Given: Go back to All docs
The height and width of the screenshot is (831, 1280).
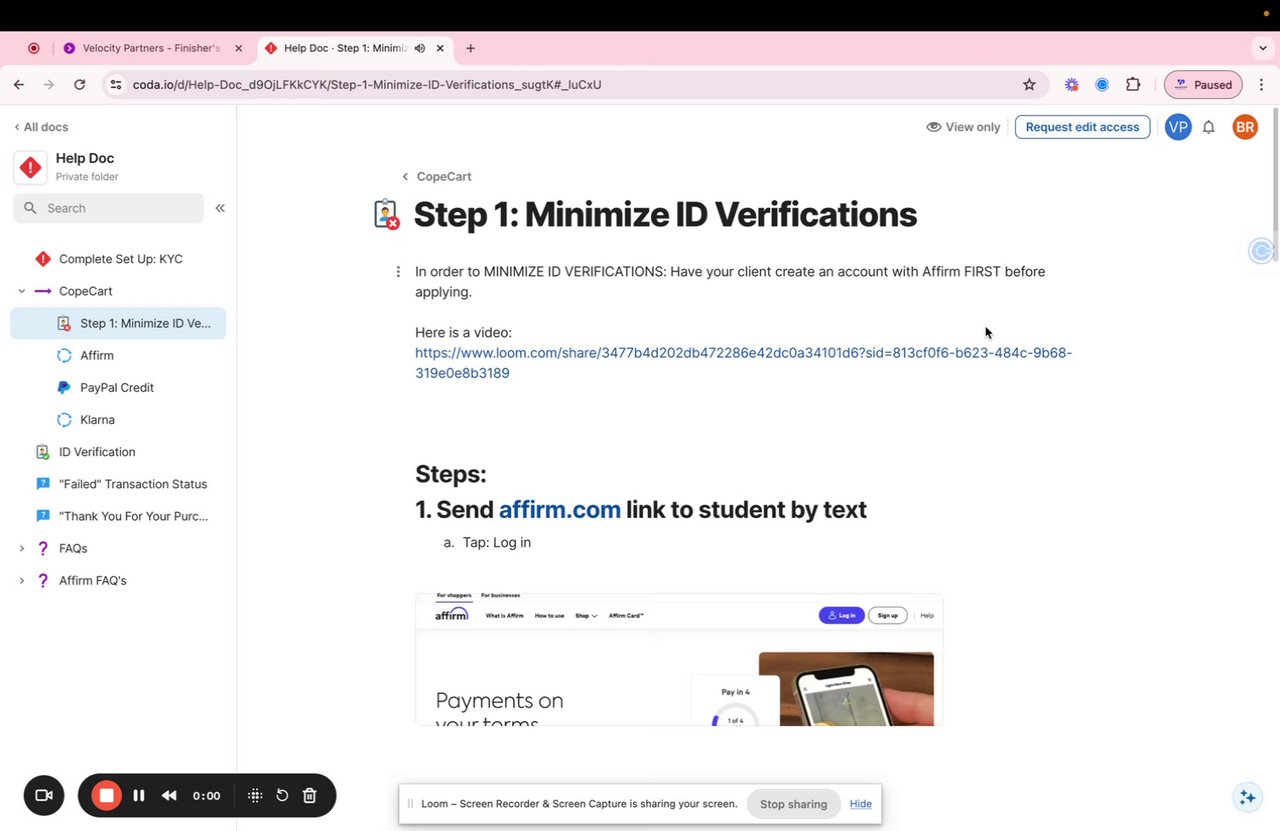Looking at the screenshot, I should click(x=41, y=127).
